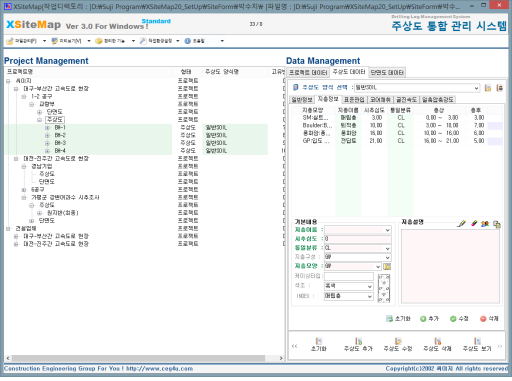The width and height of the screenshot is (512, 381).
Task: Click the blue info help icon in toolbar
Action: pyautogui.click(x=187, y=41)
